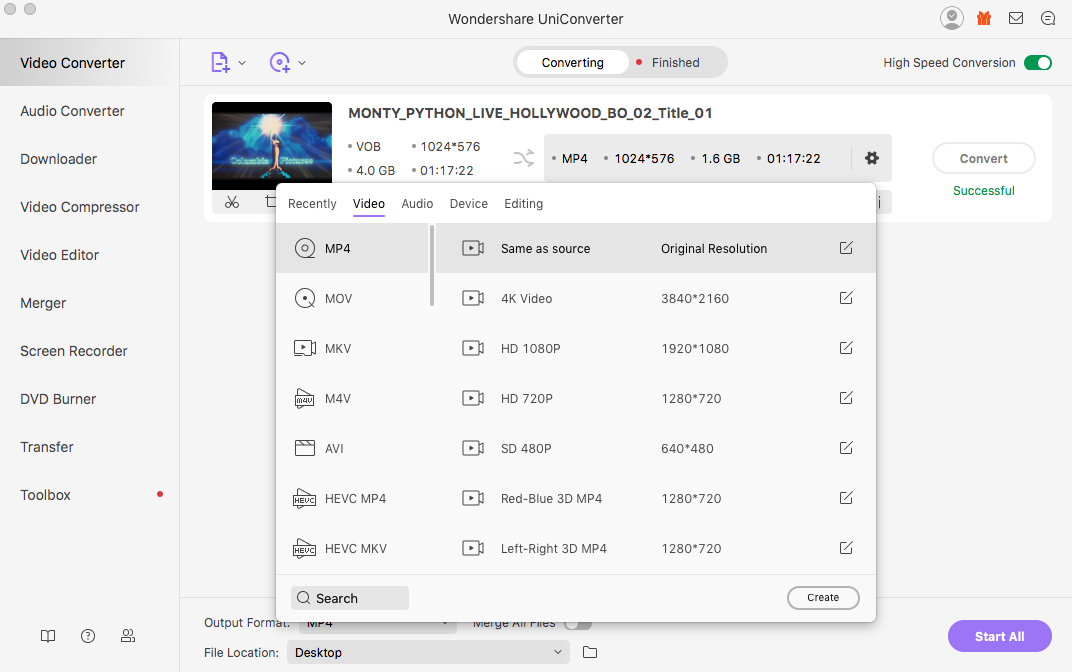The height and width of the screenshot is (672, 1072).
Task: Click edit icon for HD 1080P
Action: coord(846,348)
